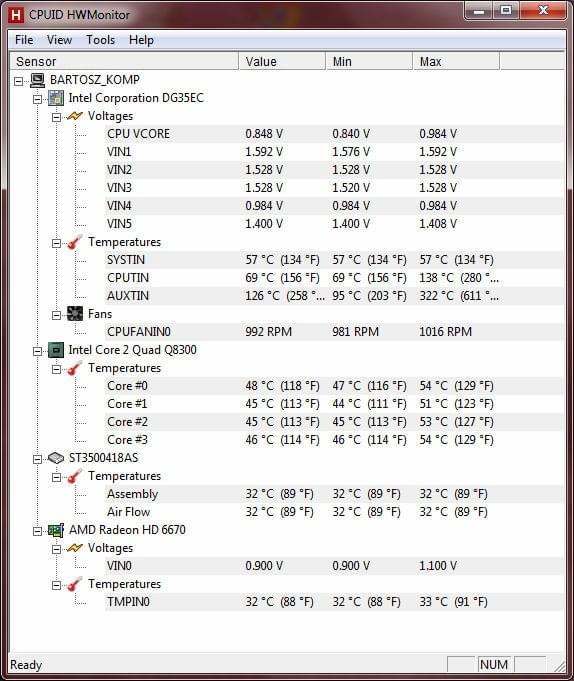
Task: Select the CPU VCORE row
Action: pyautogui.click(x=334, y=134)
